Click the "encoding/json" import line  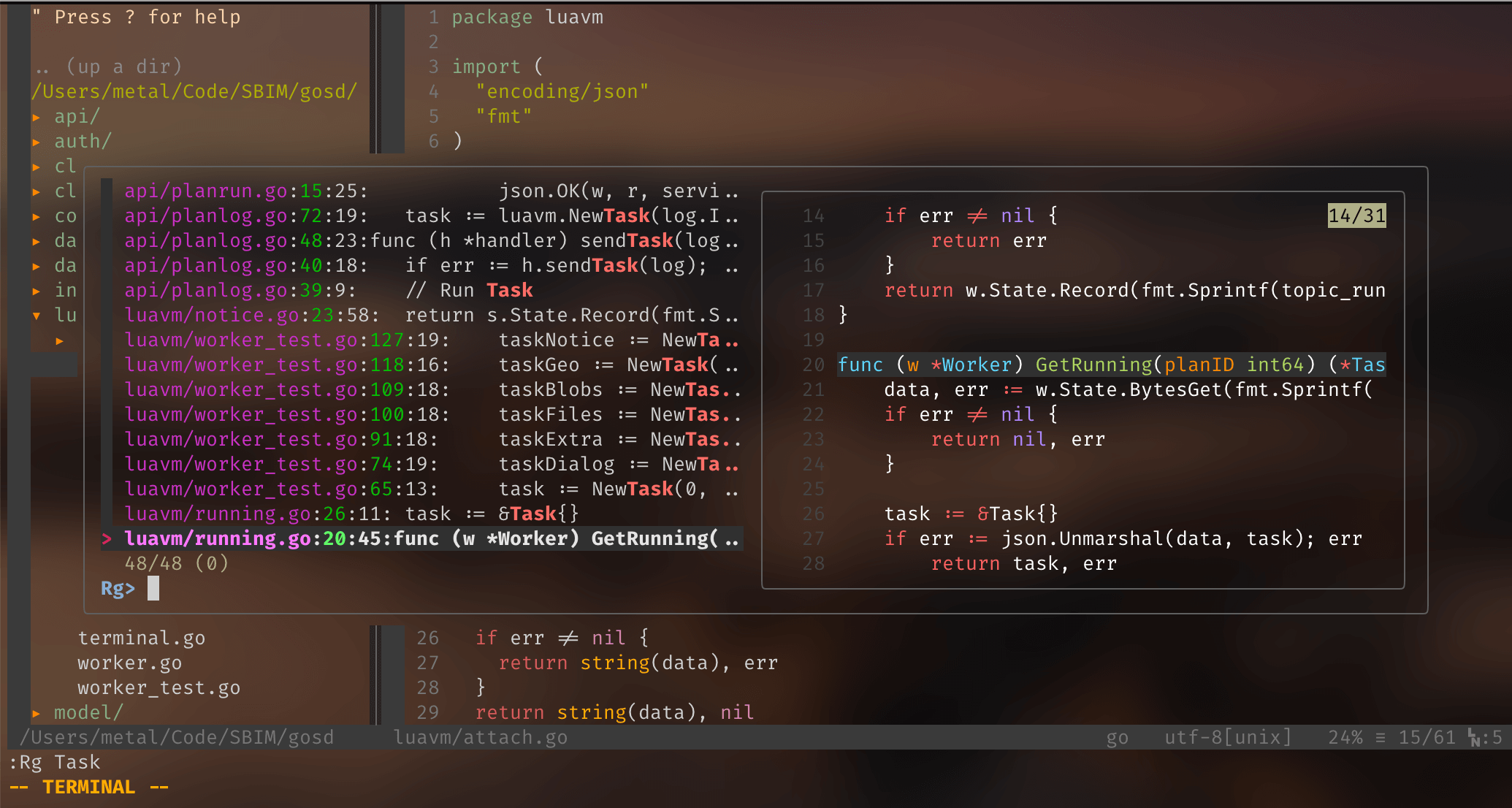click(562, 92)
